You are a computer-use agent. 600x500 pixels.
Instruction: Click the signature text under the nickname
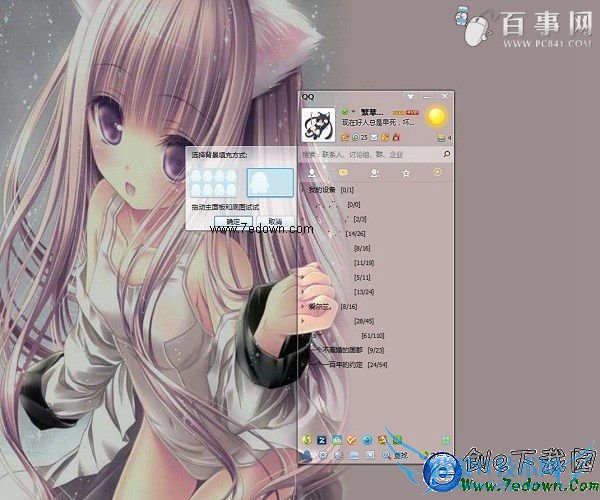[x=378, y=123]
